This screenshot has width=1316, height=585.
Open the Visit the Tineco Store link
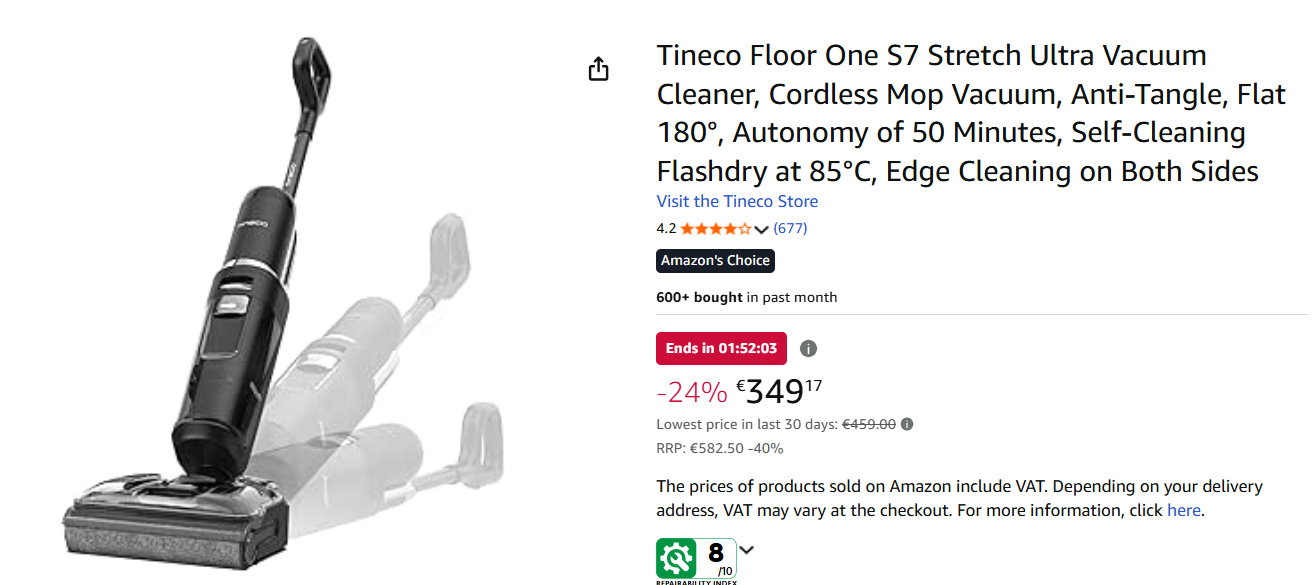tap(737, 201)
